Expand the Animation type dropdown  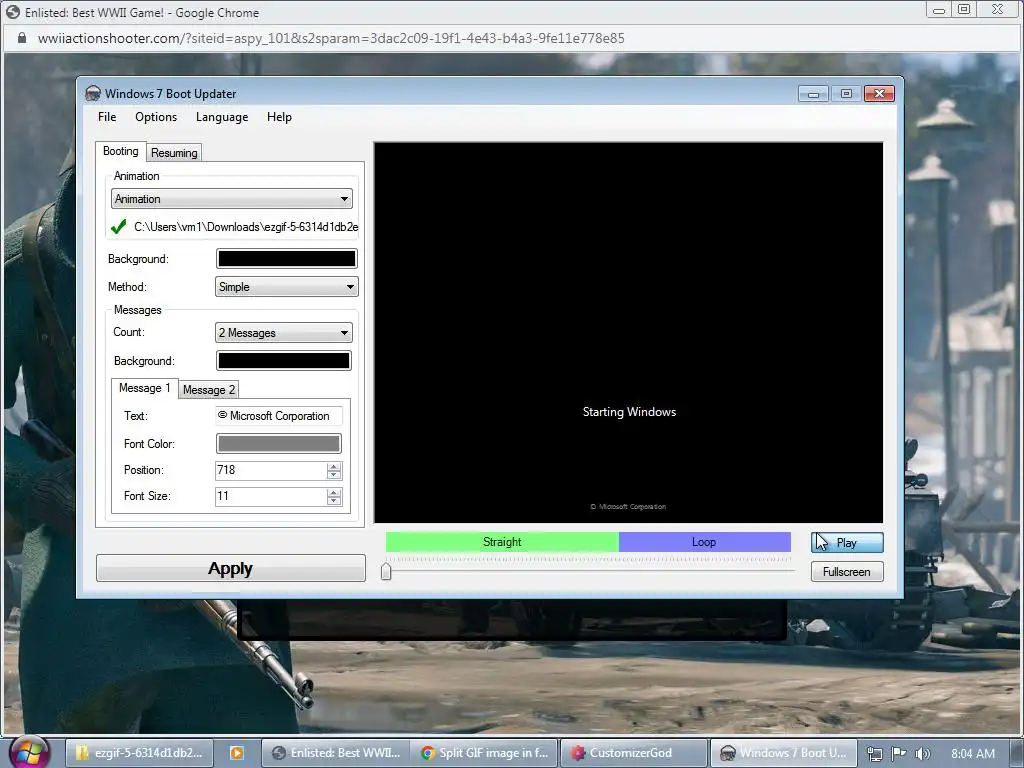click(x=232, y=199)
